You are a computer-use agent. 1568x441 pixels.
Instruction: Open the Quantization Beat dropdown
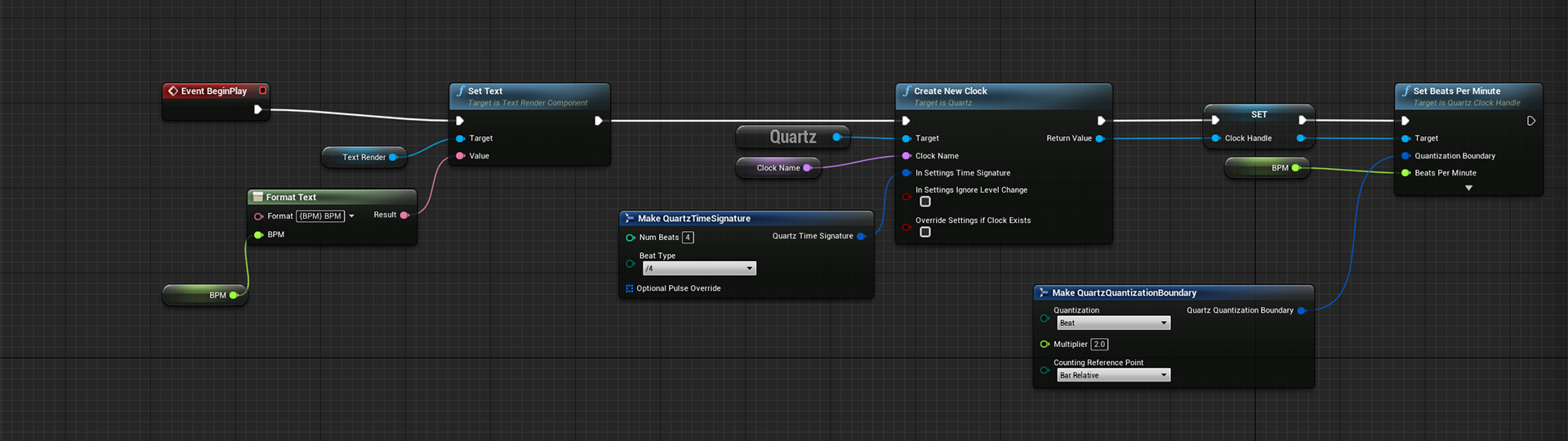click(x=1113, y=323)
